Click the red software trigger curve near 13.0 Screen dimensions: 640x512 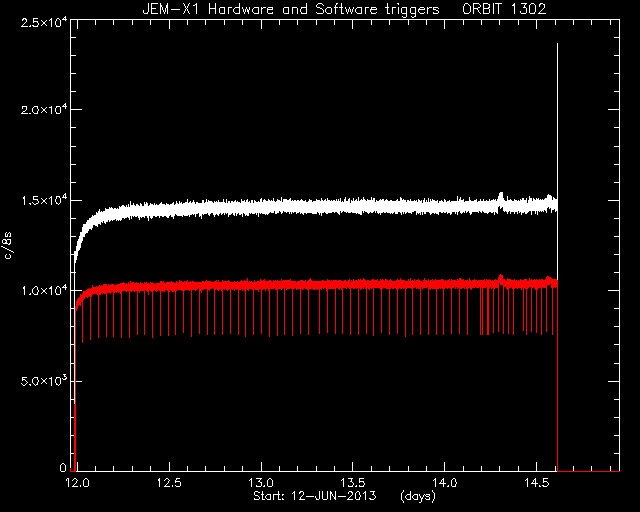pos(261,285)
